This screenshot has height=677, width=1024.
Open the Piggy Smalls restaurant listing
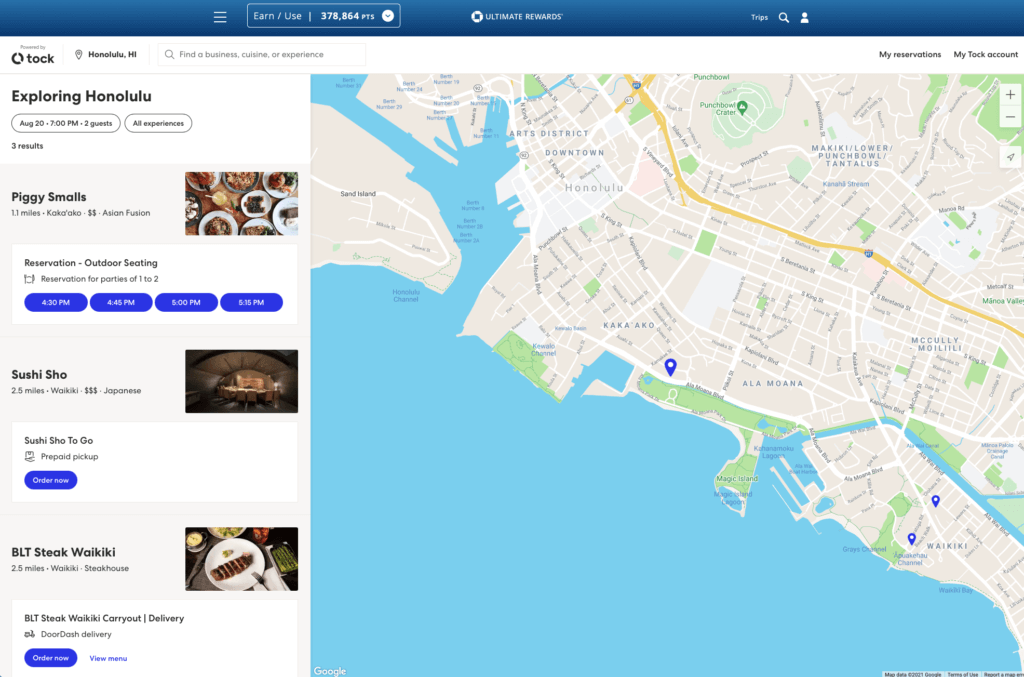pyautogui.click(x=49, y=197)
